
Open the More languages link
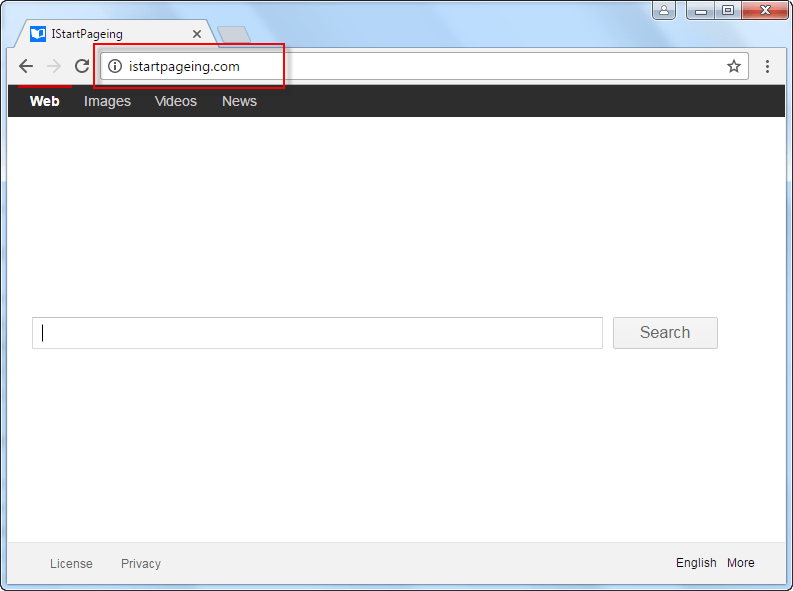pyautogui.click(x=740, y=563)
